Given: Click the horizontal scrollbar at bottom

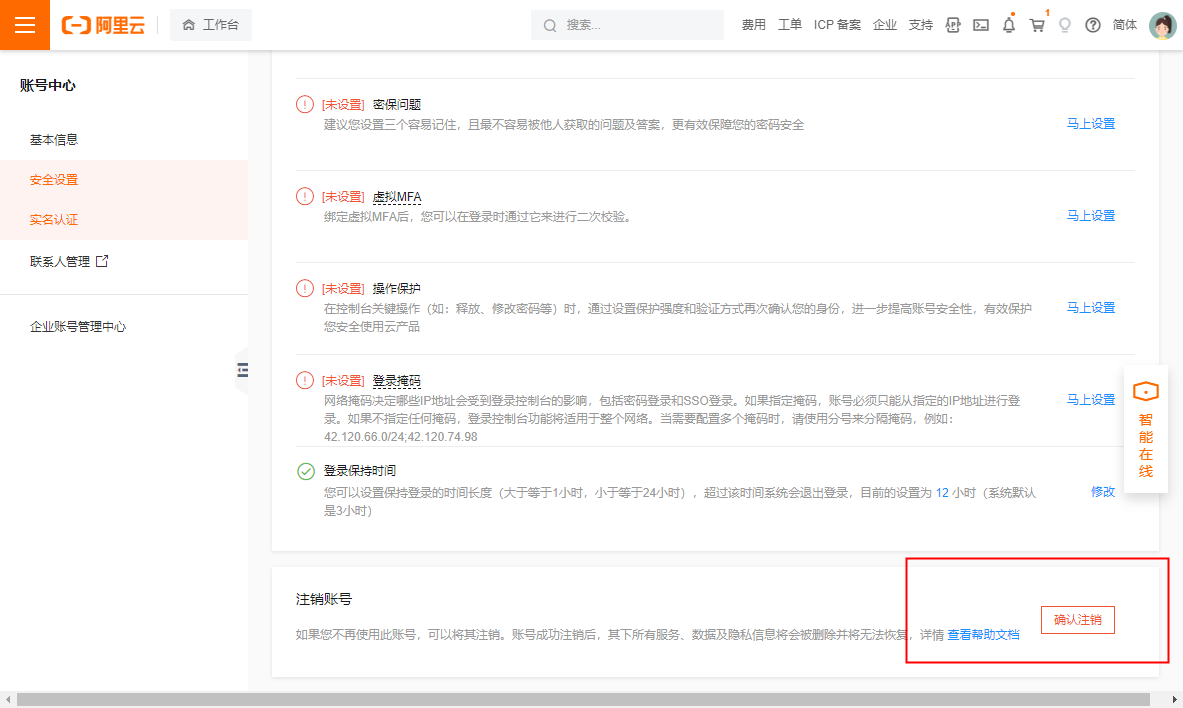Looking at the screenshot, I should coord(583,700).
